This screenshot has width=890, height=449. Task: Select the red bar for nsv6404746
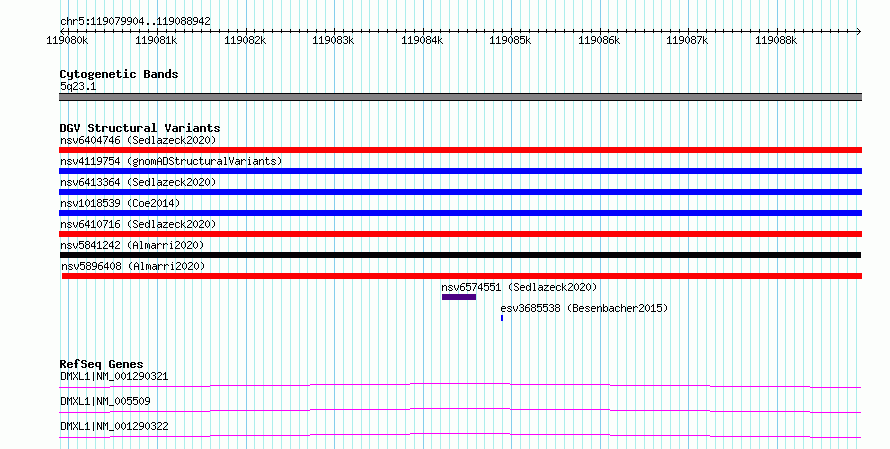460,150
